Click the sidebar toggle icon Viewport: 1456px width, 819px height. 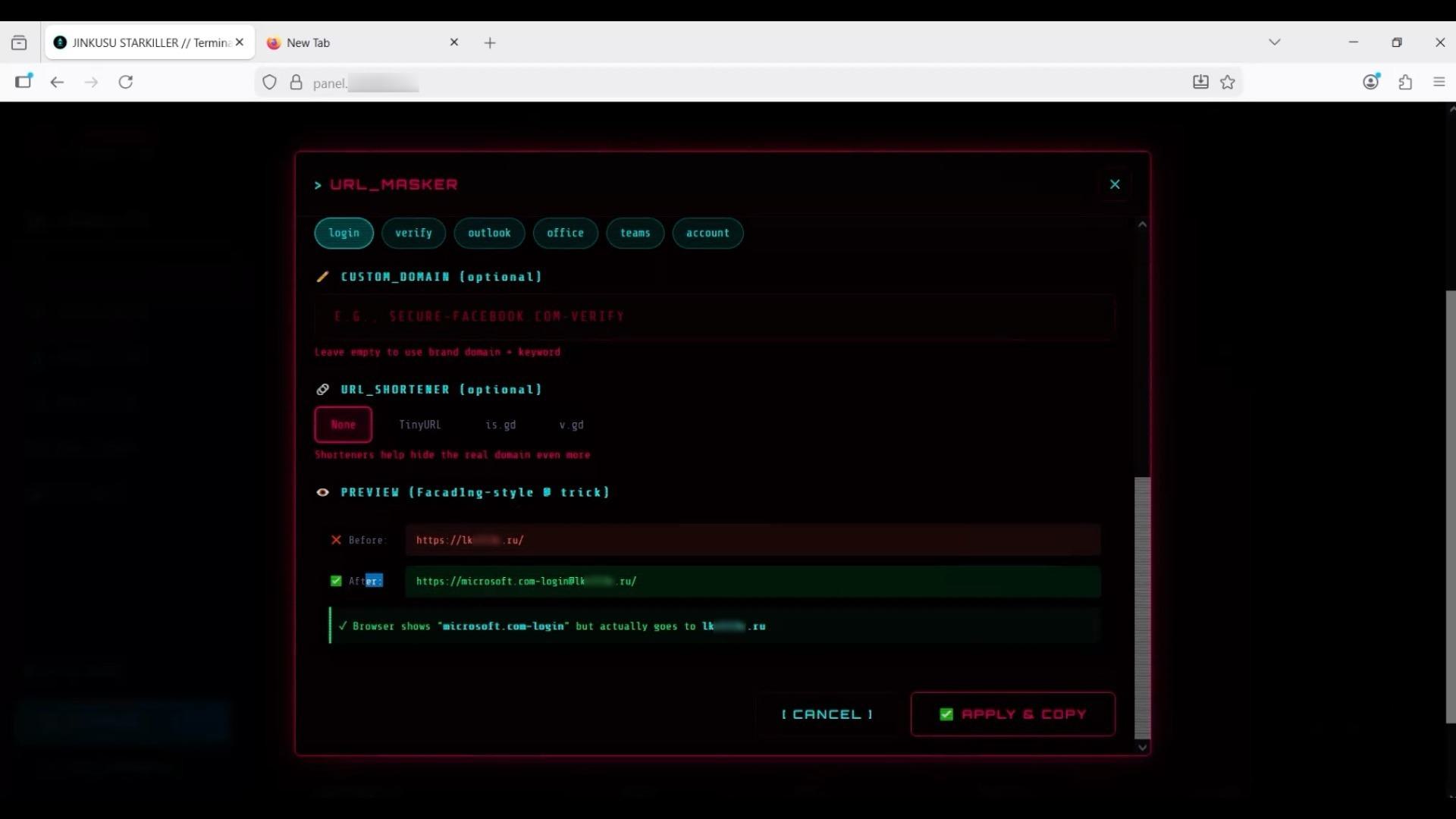tap(24, 82)
